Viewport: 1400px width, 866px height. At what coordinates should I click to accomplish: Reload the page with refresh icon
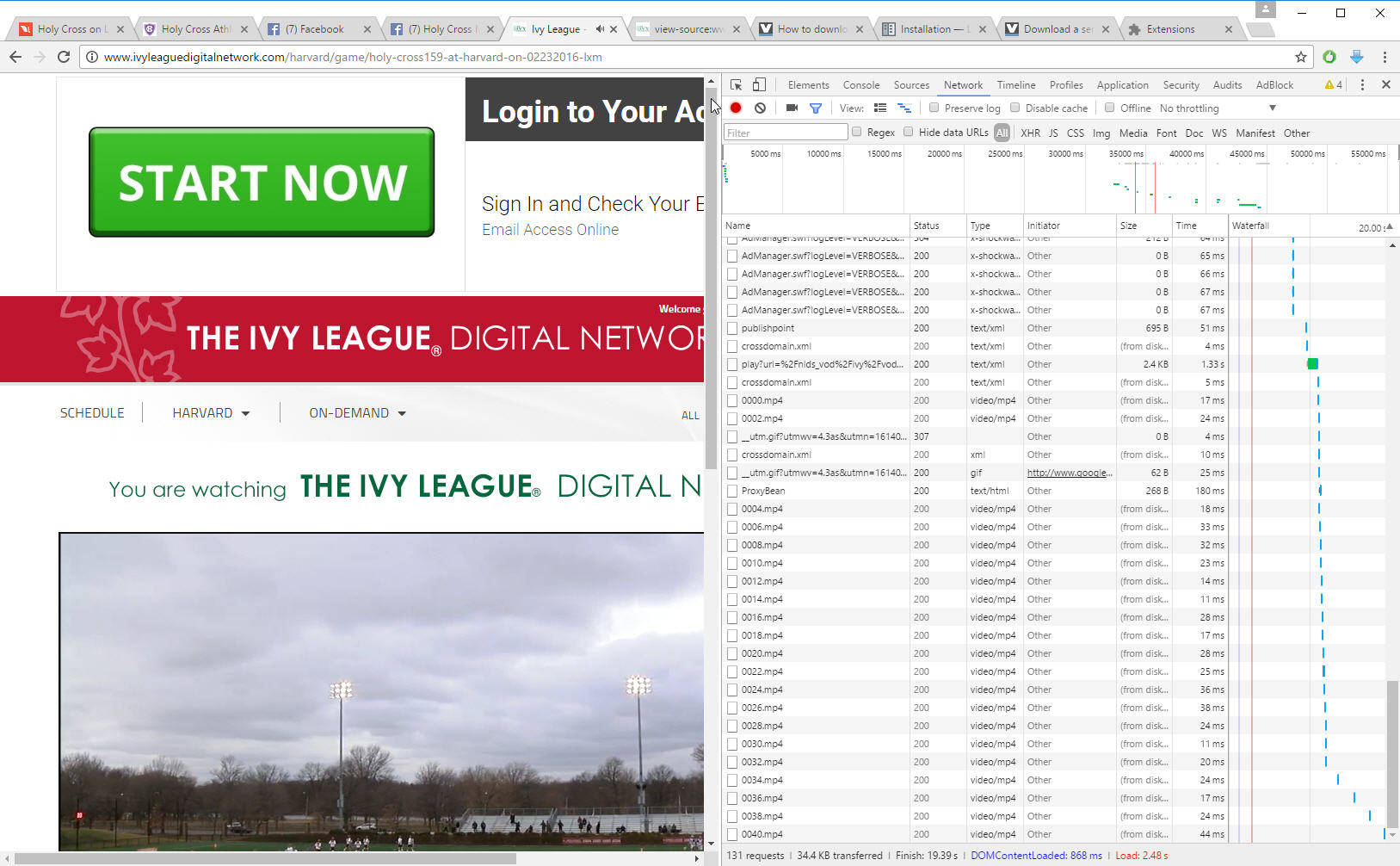[64, 57]
